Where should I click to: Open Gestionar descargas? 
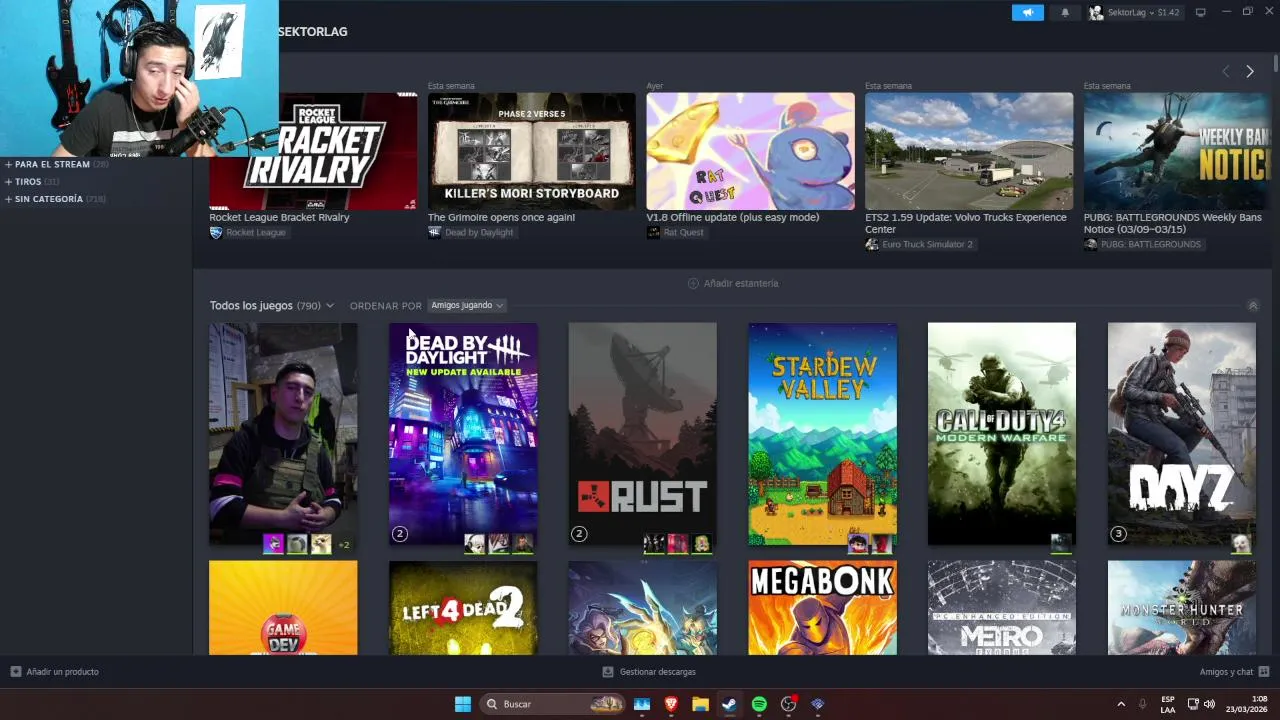649,672
